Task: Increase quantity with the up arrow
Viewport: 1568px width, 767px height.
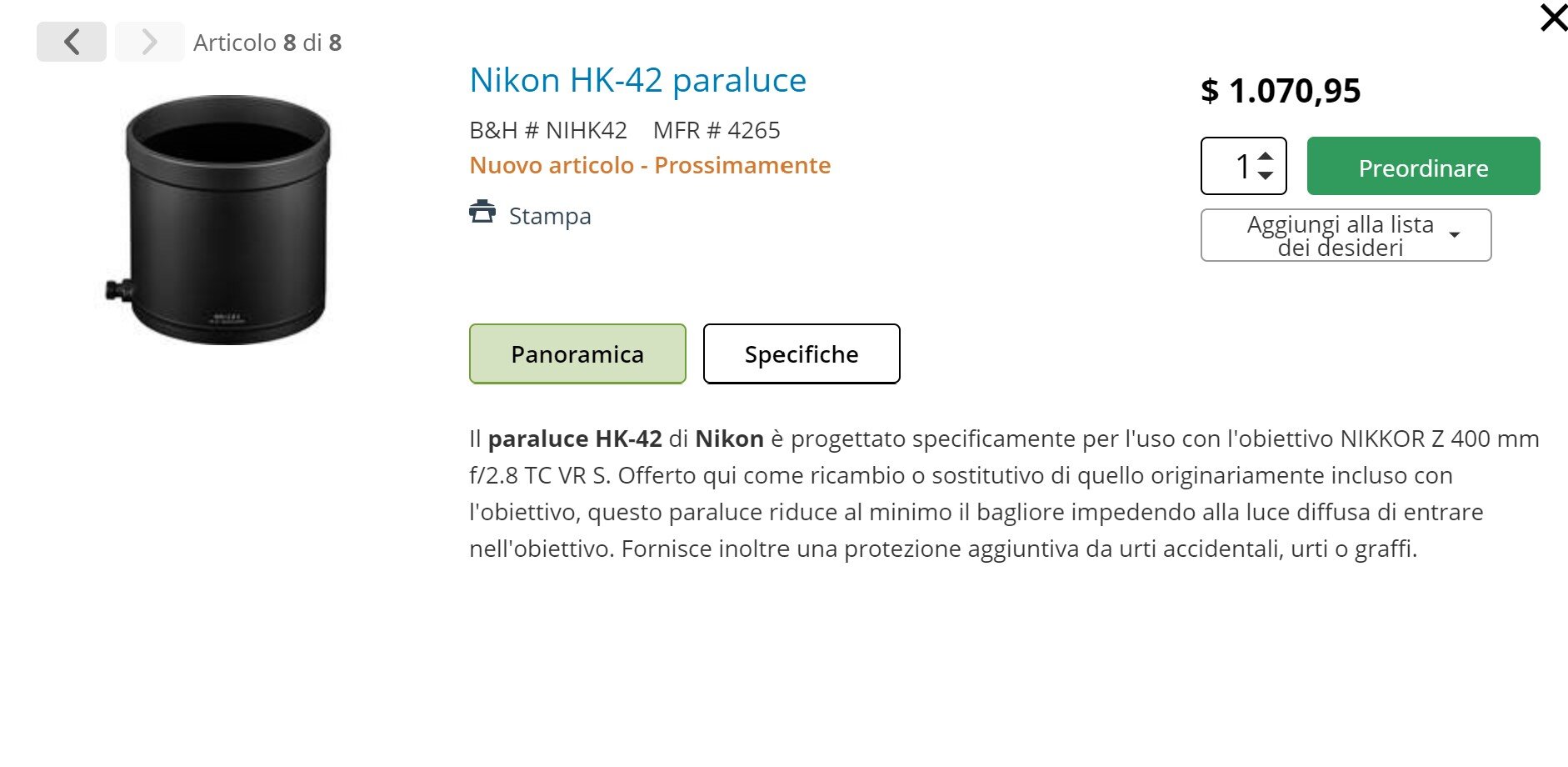Action: (1266, 156)
